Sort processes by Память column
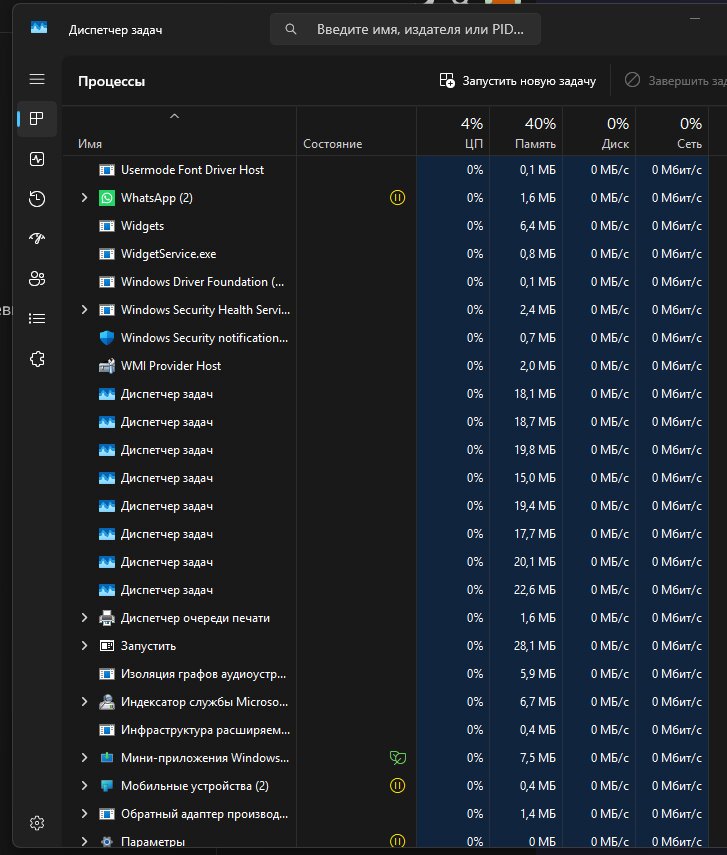Viewport: 727px width, 855px height. coord(525,133)
